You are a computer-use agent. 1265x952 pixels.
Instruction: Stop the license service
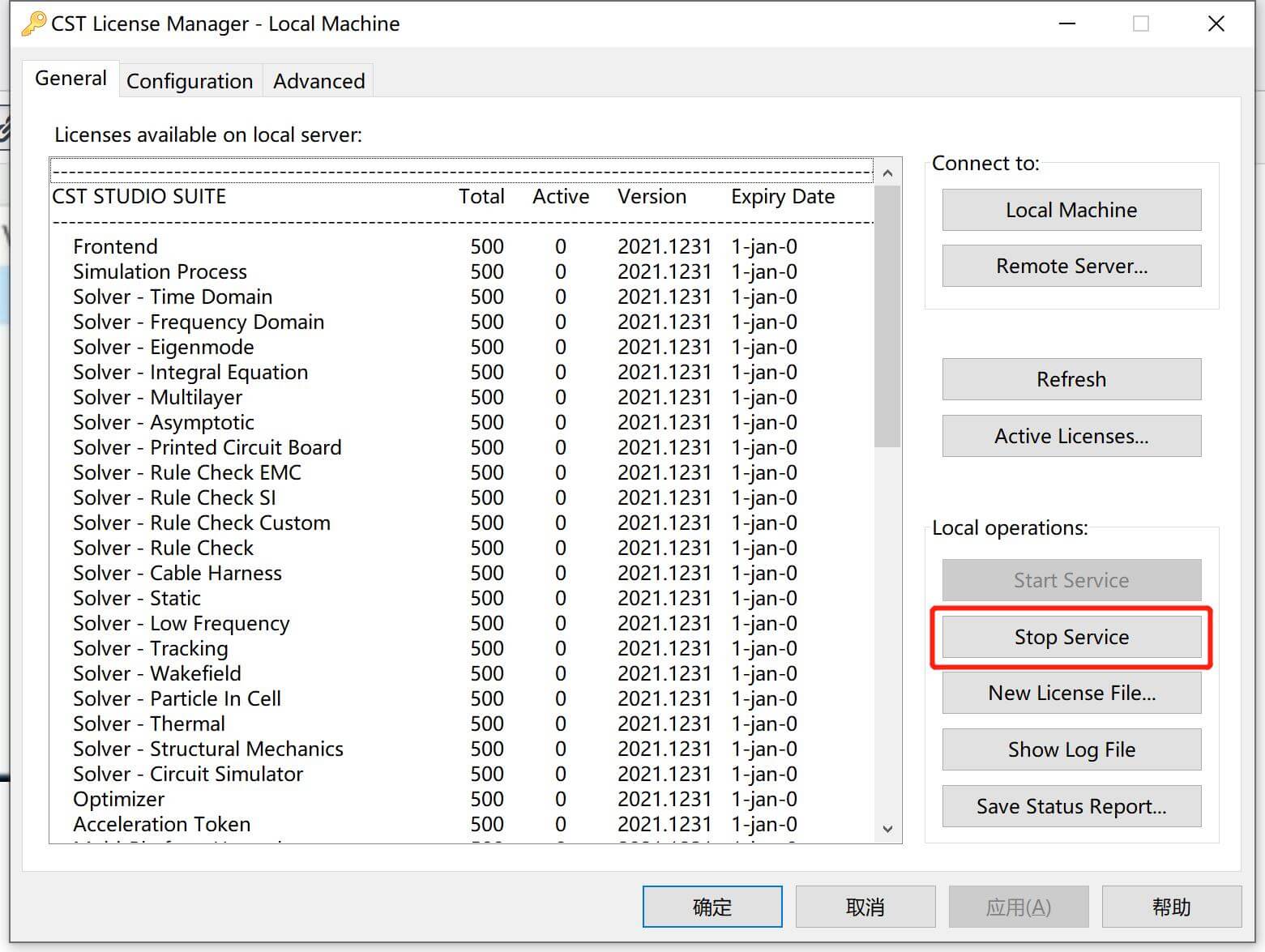tap(1071, 637)
